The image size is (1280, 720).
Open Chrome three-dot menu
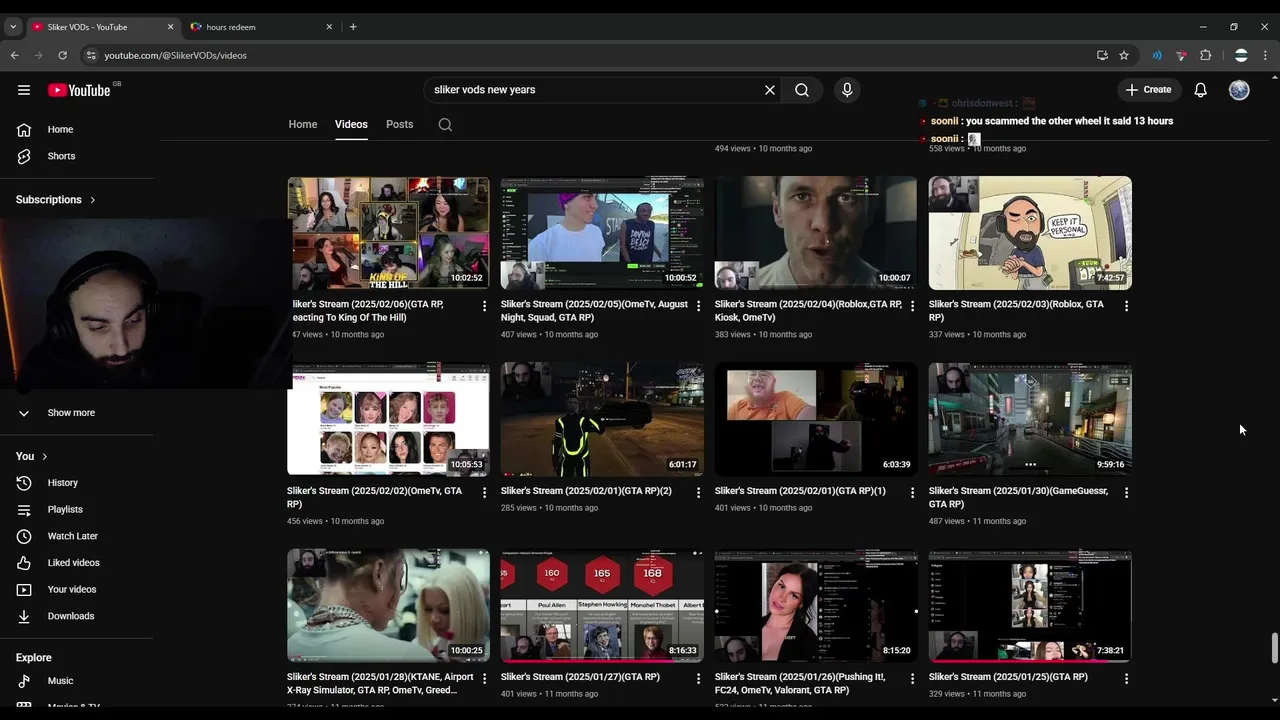[x=1266, y=55]
